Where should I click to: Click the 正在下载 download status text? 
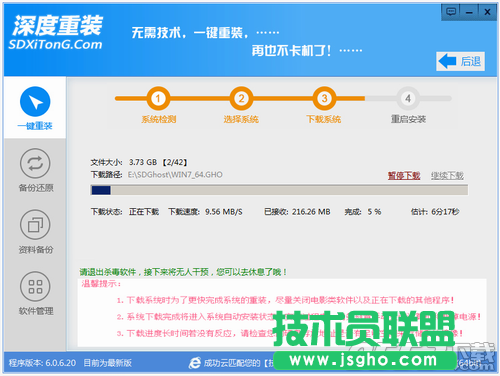(144, 212)
